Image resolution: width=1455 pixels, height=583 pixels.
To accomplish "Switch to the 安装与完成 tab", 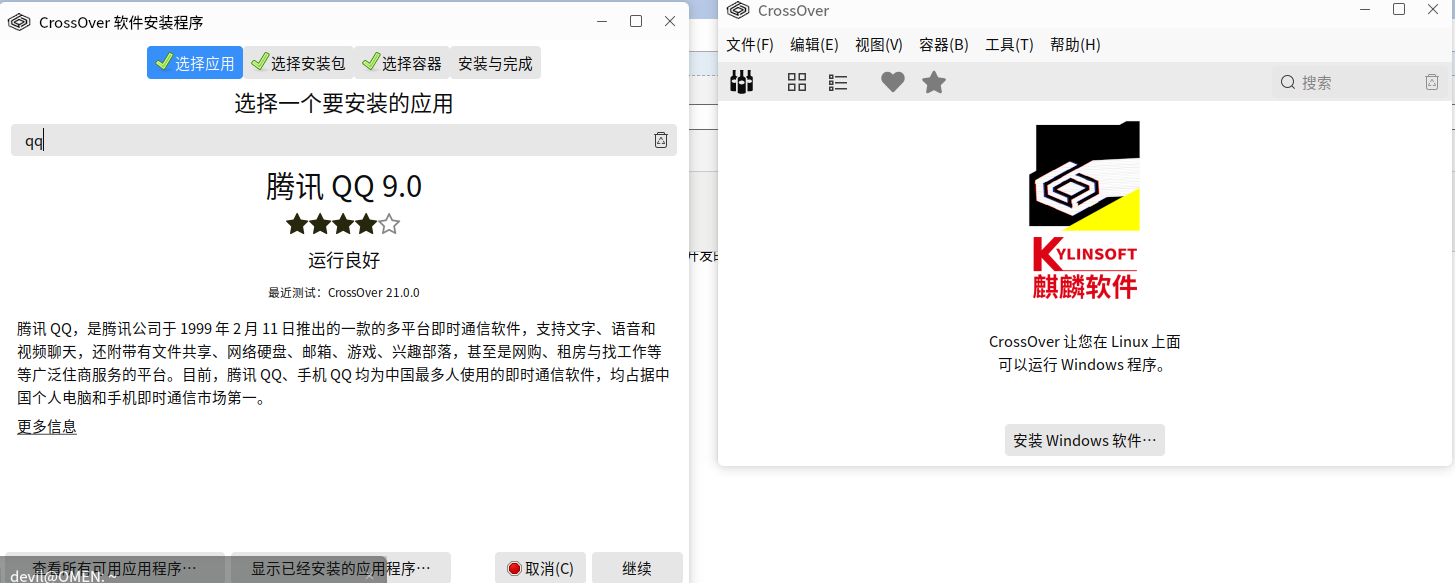I will [x=496, y=63].
